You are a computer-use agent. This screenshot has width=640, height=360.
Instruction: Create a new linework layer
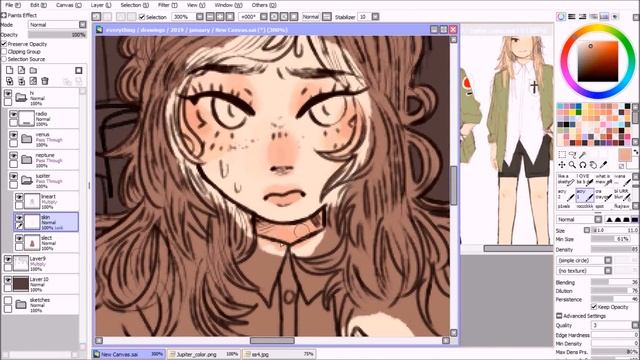point(21,71)
